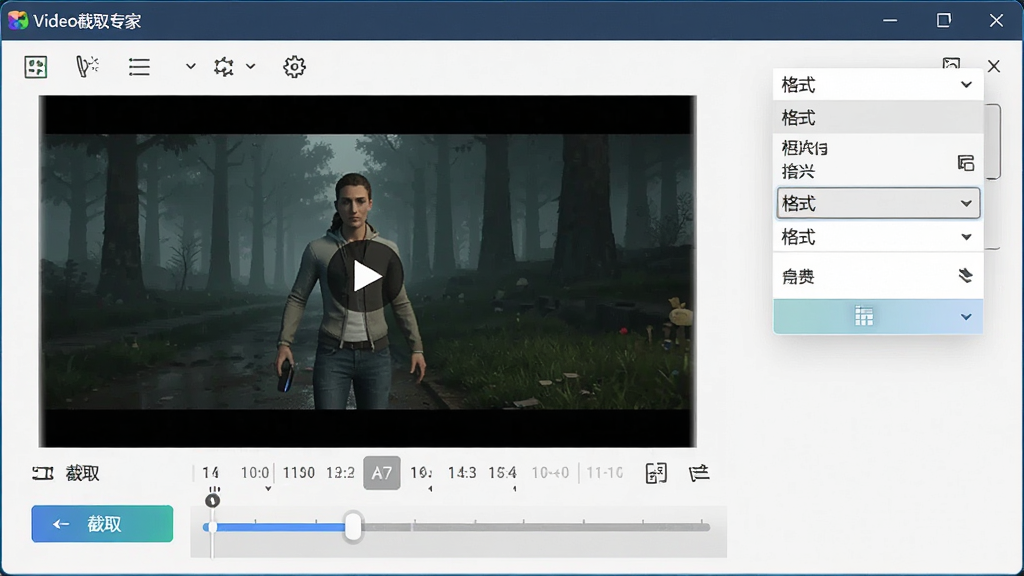
Task: Close the side panel with the X icon
Action: [994, 66]
